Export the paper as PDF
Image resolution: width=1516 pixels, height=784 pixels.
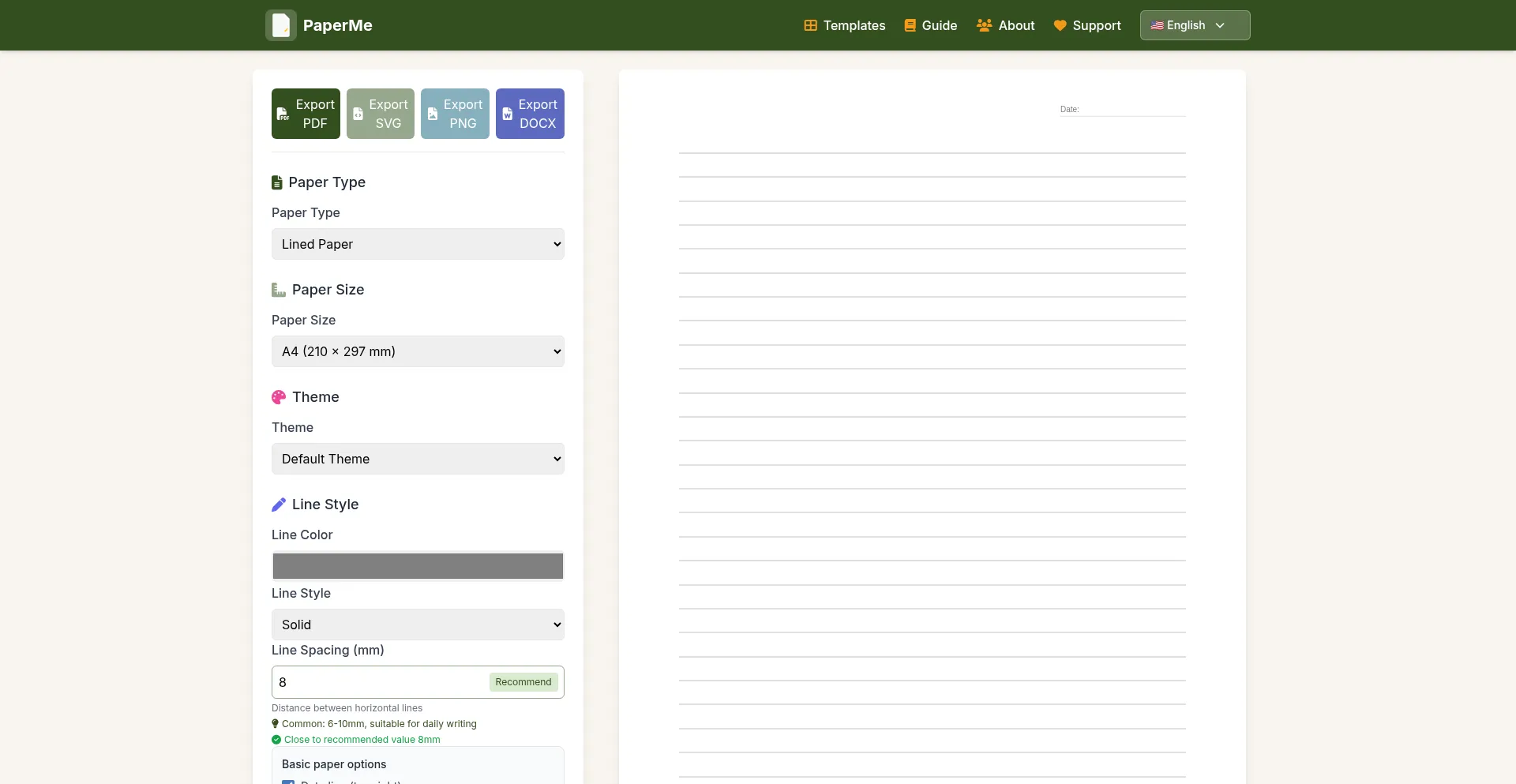pos(306,114)
